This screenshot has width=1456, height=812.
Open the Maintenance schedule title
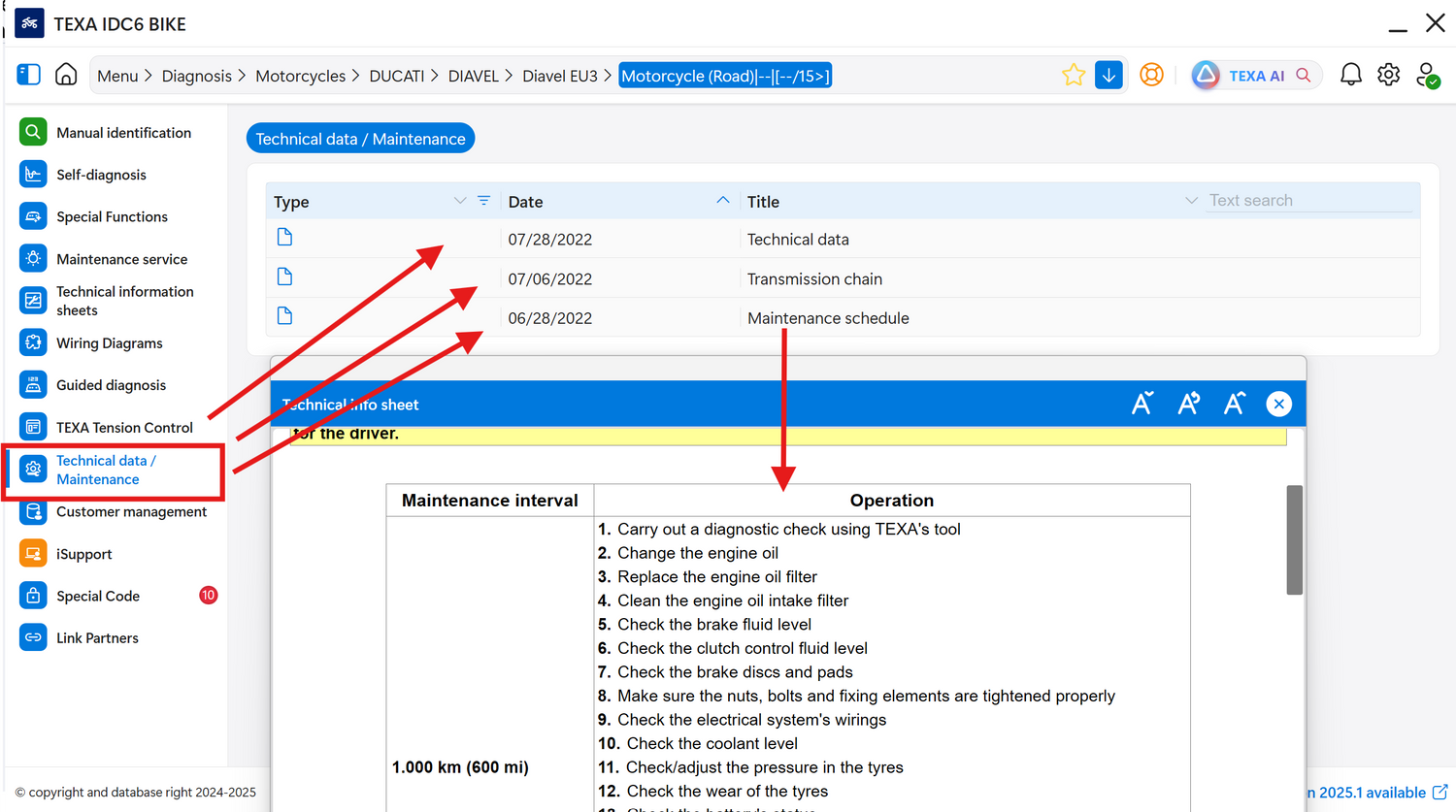(x=828, y=318)
